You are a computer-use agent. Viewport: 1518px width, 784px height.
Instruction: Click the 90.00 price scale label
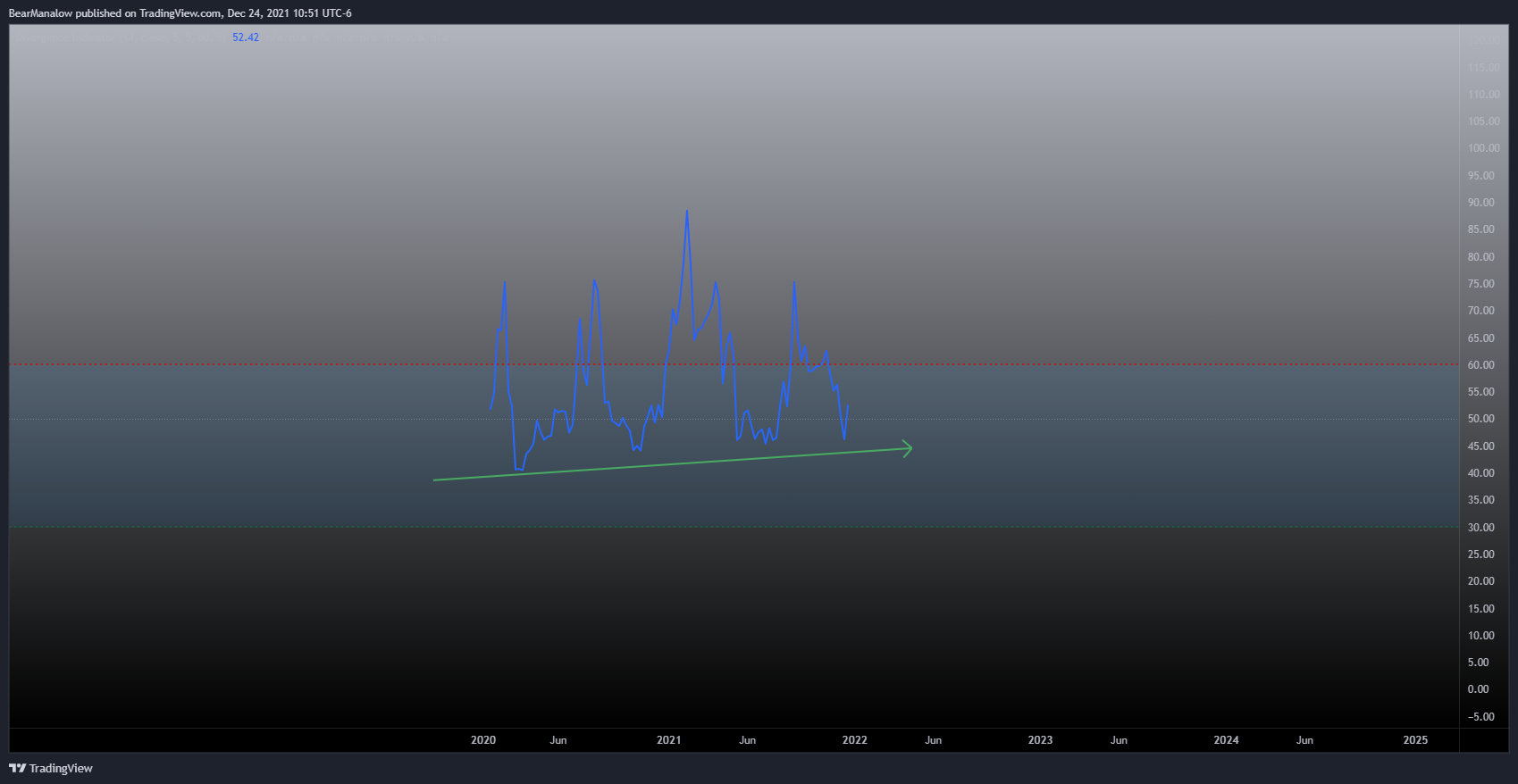click(x=1481, y=203)
